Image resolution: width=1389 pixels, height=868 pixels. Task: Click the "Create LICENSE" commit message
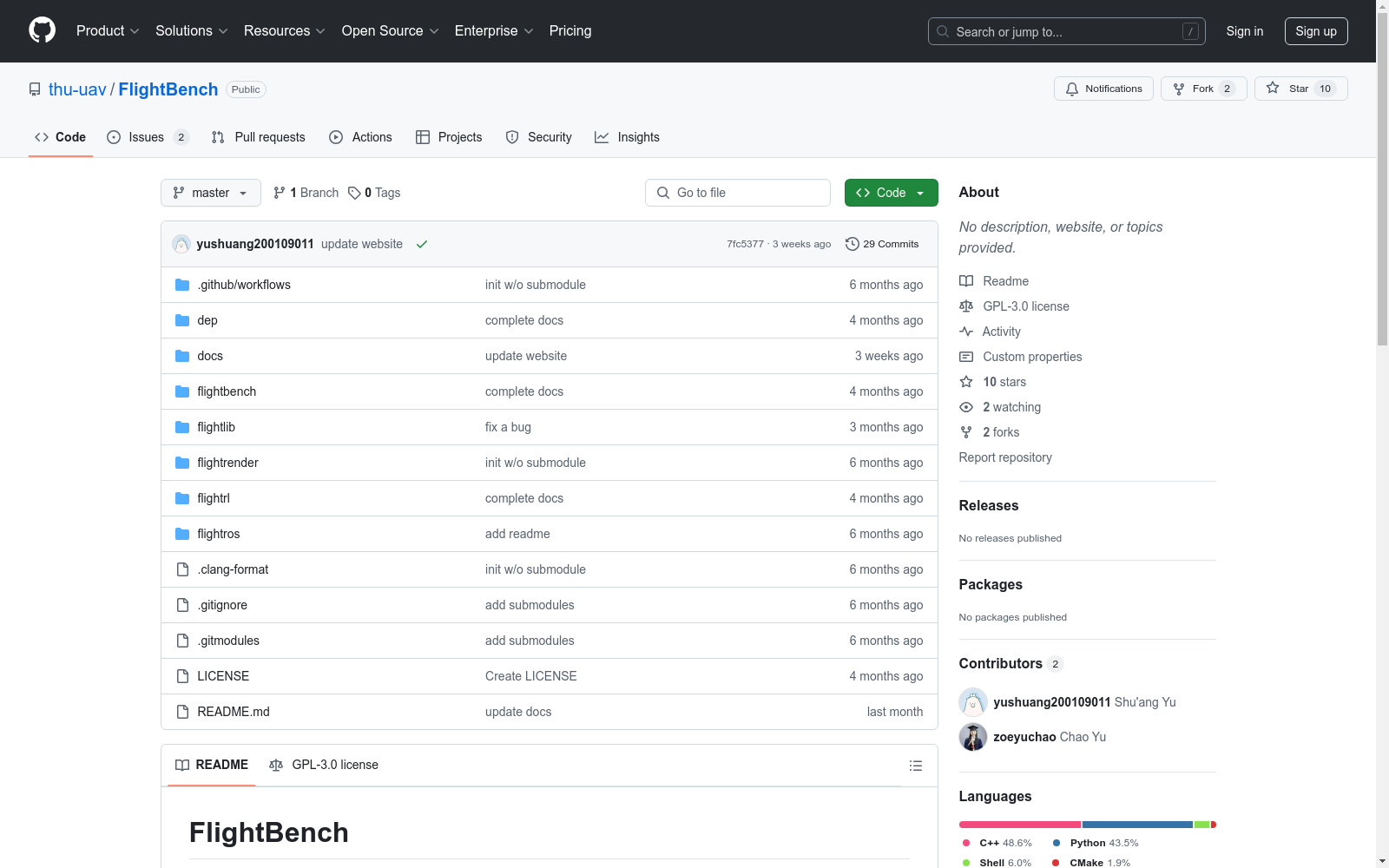530,676
